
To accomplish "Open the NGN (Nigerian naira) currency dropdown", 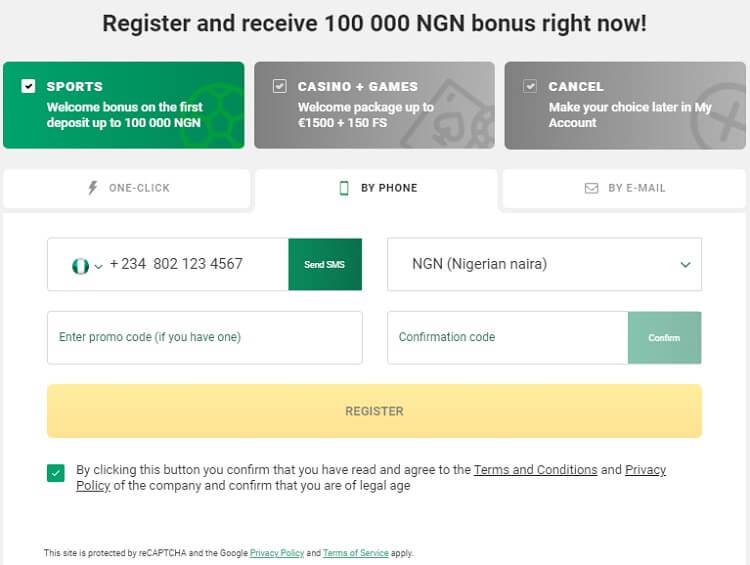I will pyautogui.click(x=544, y=264).
